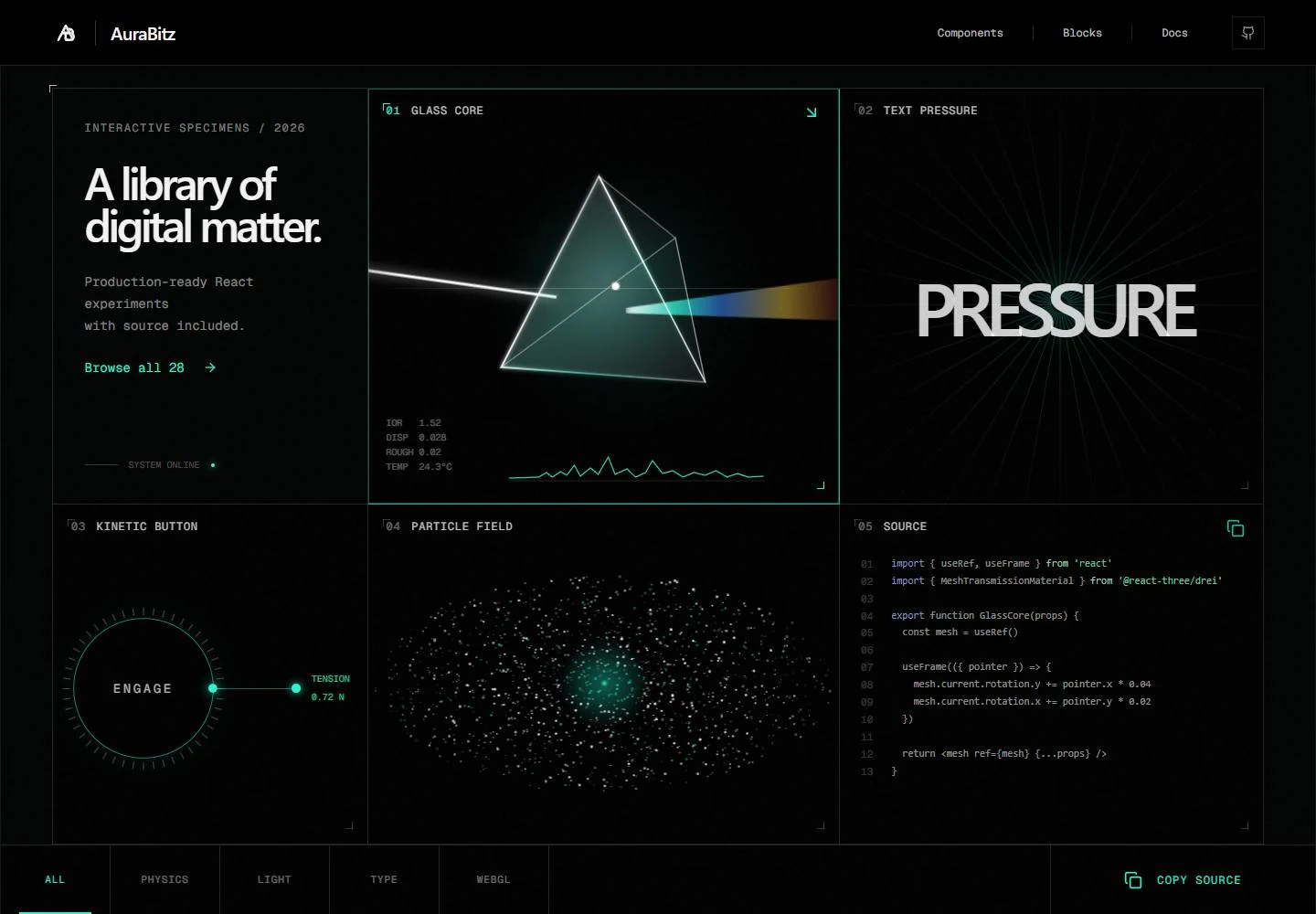The height and width of the screenshot is (914, 1316).
Task: Click the '04 PARTICLE FIELD' card title
Action: pos(449,526)
